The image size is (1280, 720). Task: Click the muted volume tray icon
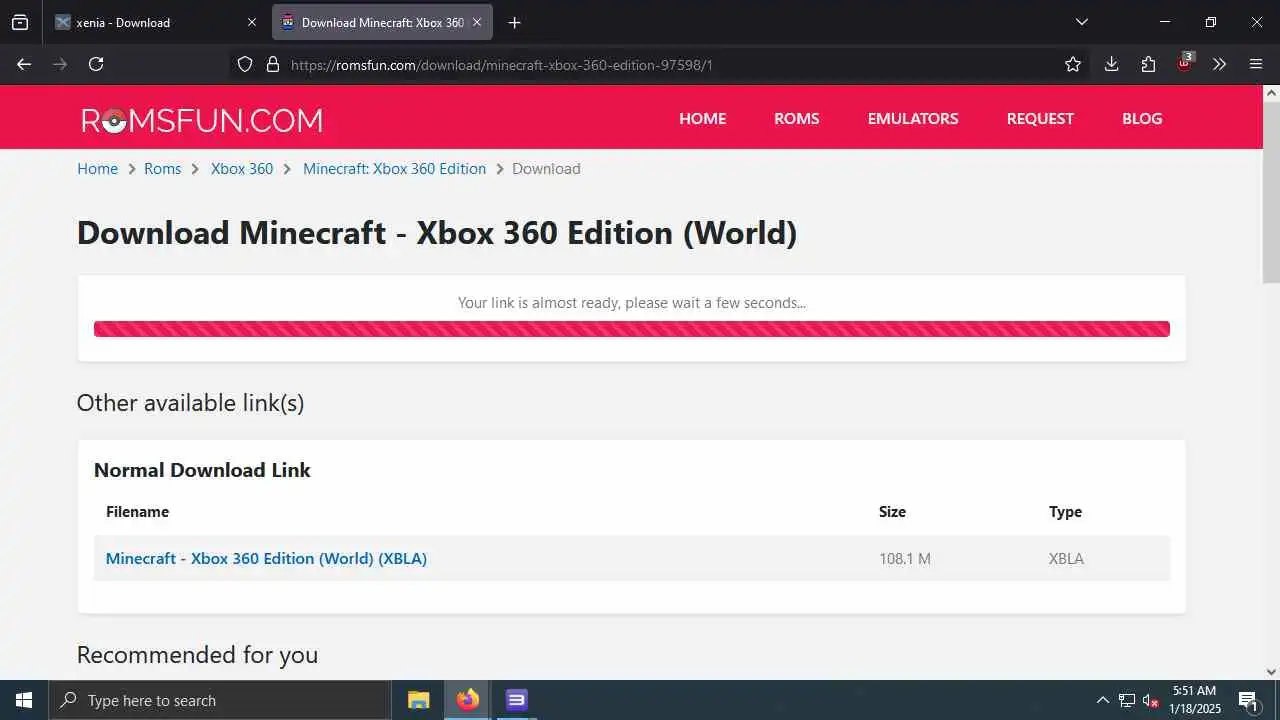pyautogui.click(x=1150, y=700)
